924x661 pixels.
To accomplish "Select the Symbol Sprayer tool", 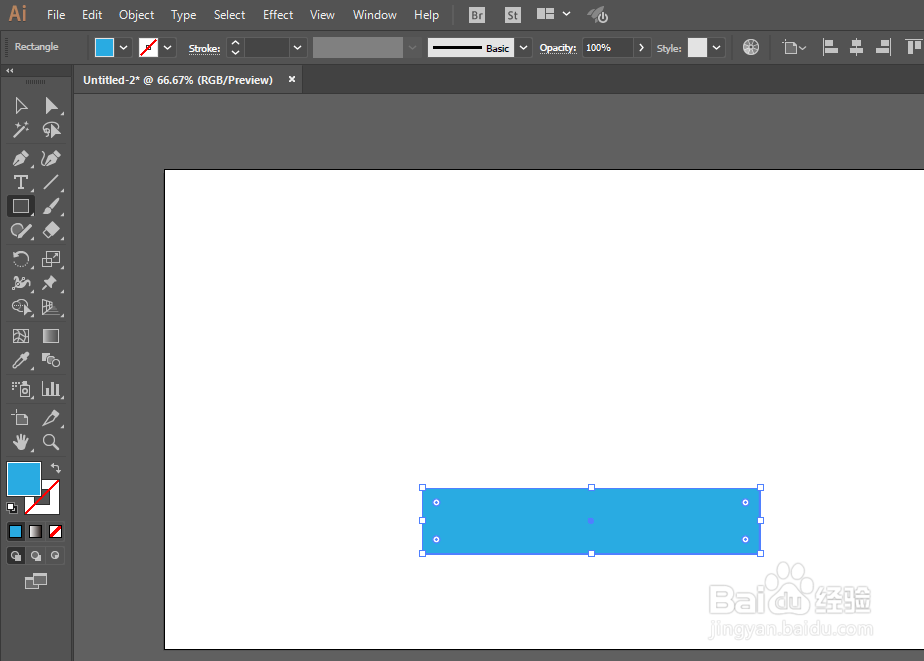I will pos(21,389).
